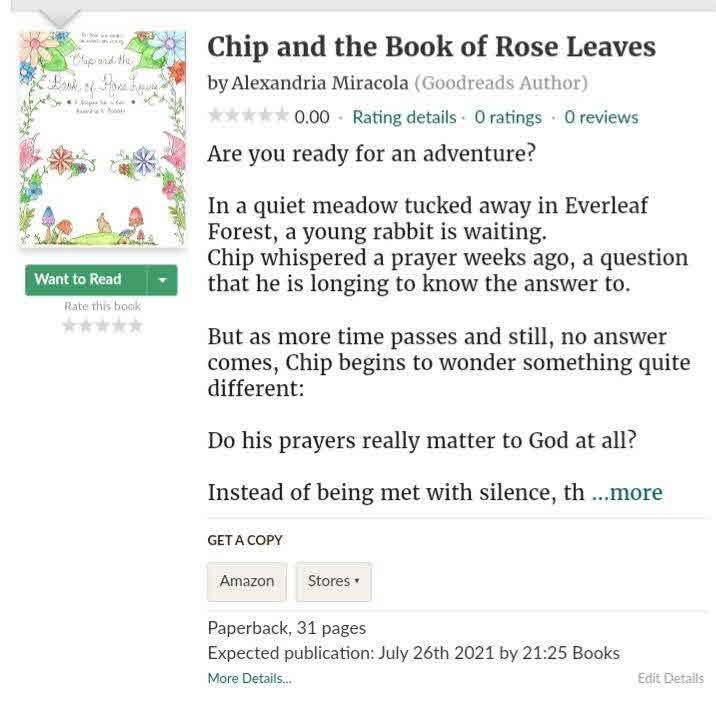Get a copy from Amazon

point(247,581)
